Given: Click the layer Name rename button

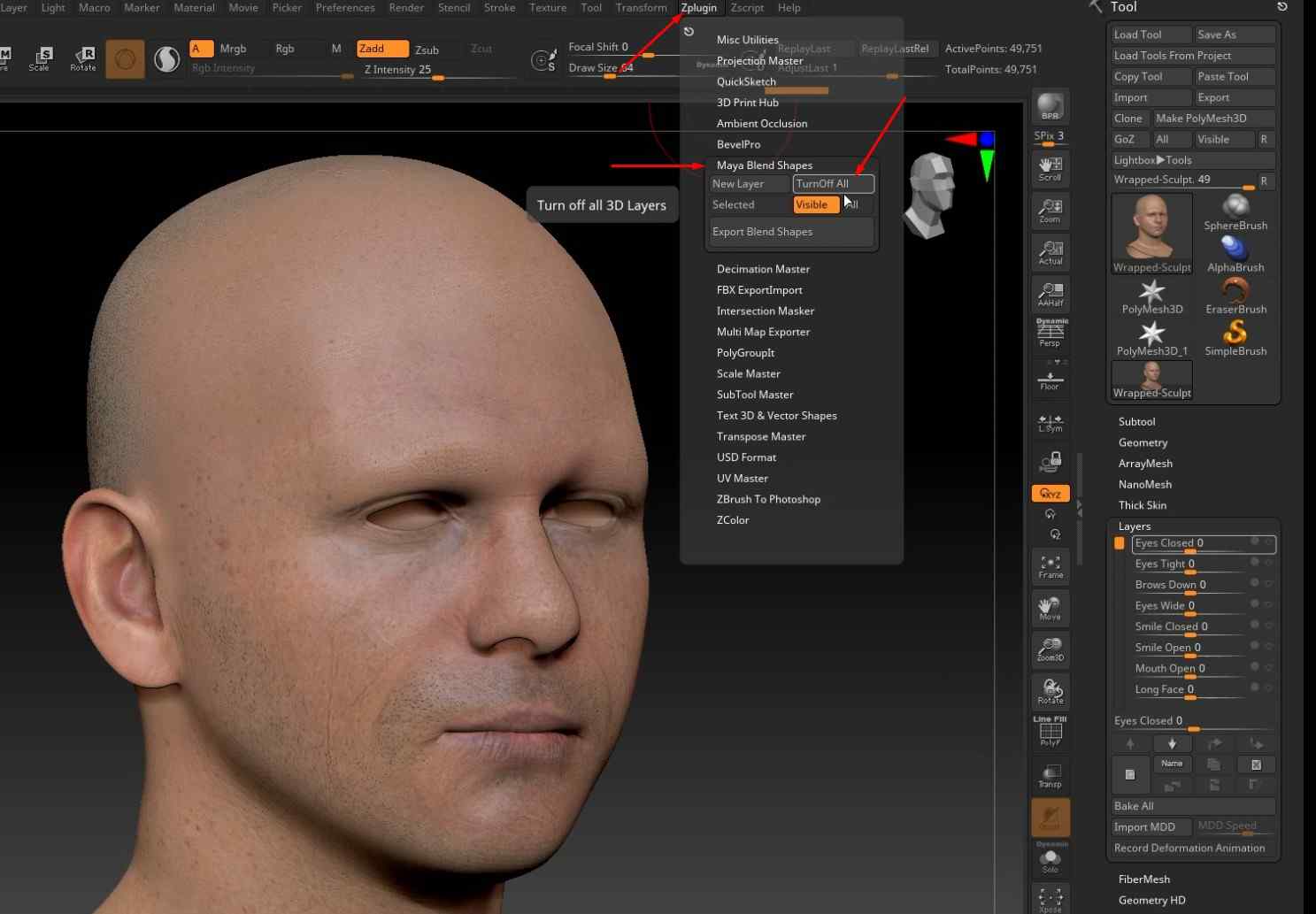Looking at the screenshot, I should [x=1172, y=764].
